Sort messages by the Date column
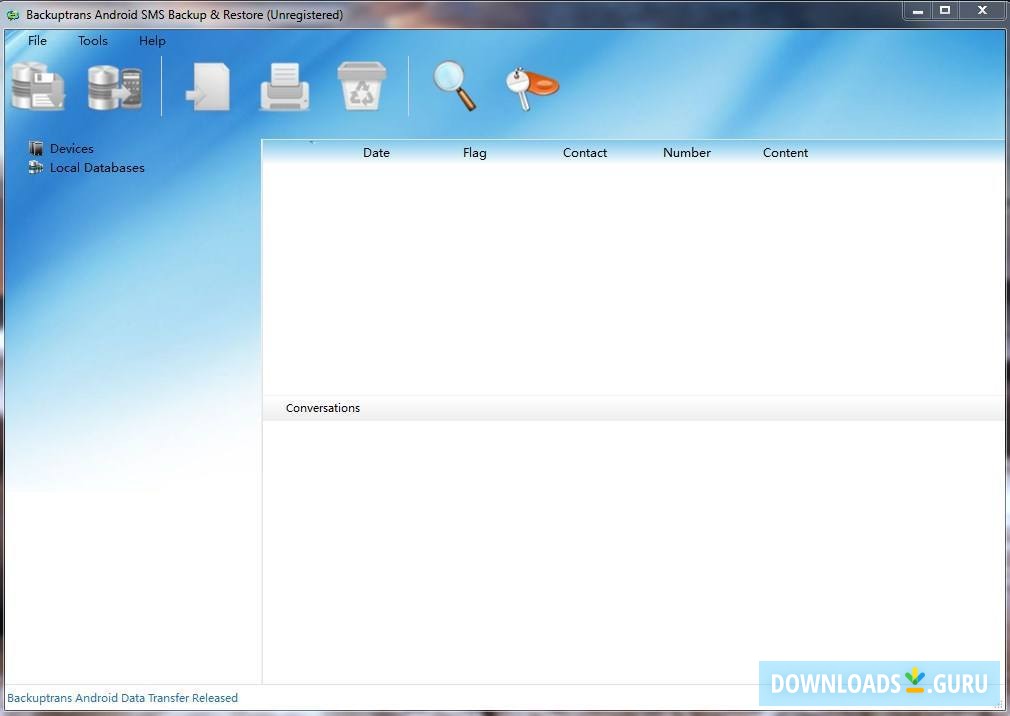Viewport: 1010px width, 716px height. (376, 152)
